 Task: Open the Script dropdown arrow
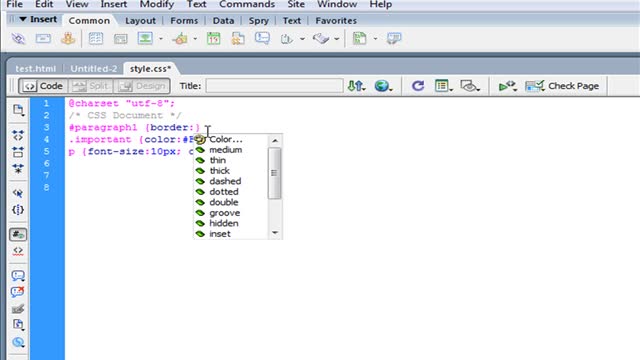click(x=336, y=39)
